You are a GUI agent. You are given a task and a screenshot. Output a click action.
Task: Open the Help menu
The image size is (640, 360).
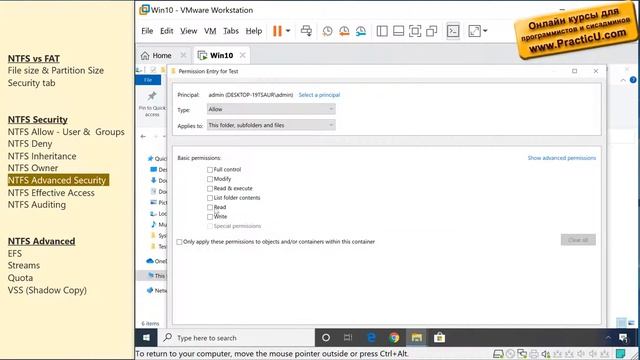253,31
